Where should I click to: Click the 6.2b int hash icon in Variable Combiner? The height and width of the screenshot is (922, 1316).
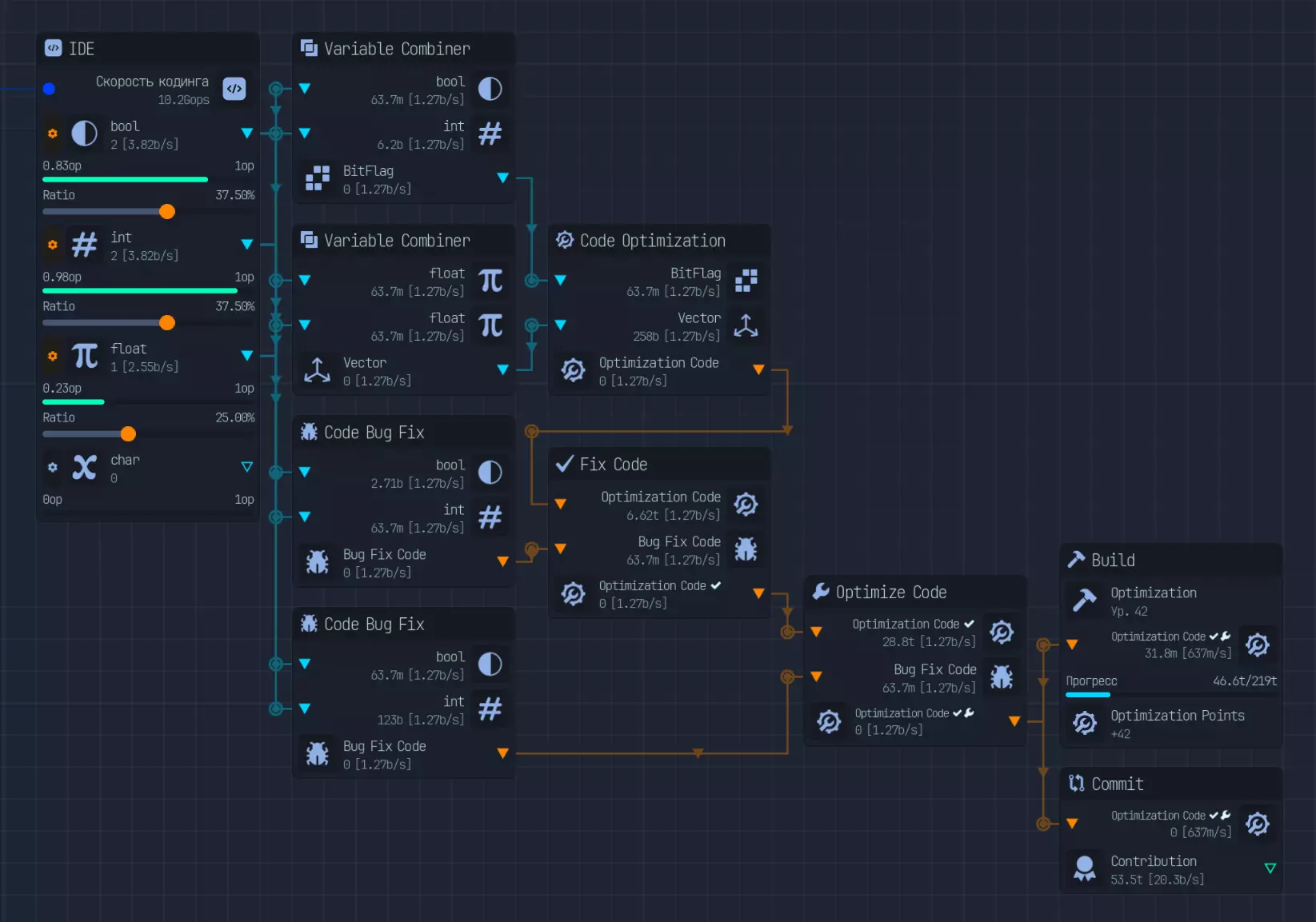pyautogui.click(x=490, y=134)
